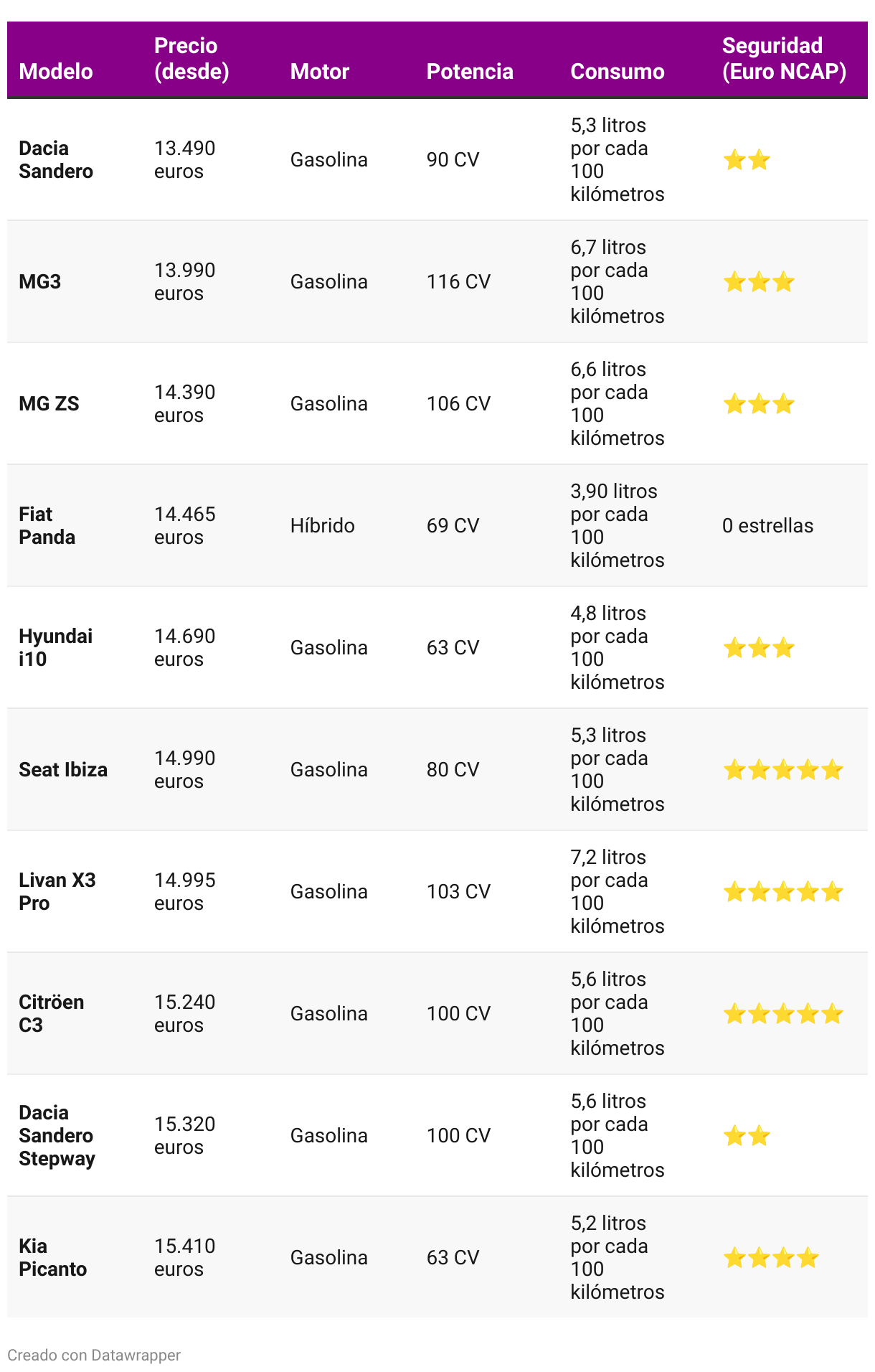
Task: Select the Híbrido motor cell
Action: pyautogui.click(x=323, y=525)
